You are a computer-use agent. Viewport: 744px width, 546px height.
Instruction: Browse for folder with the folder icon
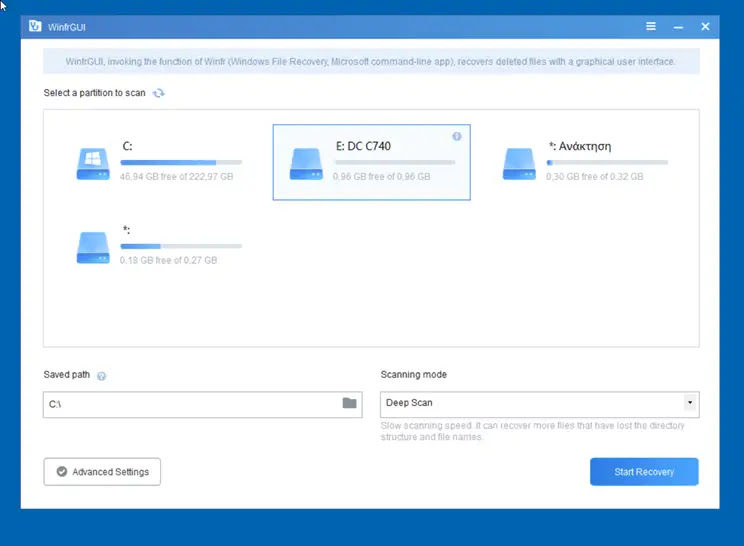pos(349,403)
